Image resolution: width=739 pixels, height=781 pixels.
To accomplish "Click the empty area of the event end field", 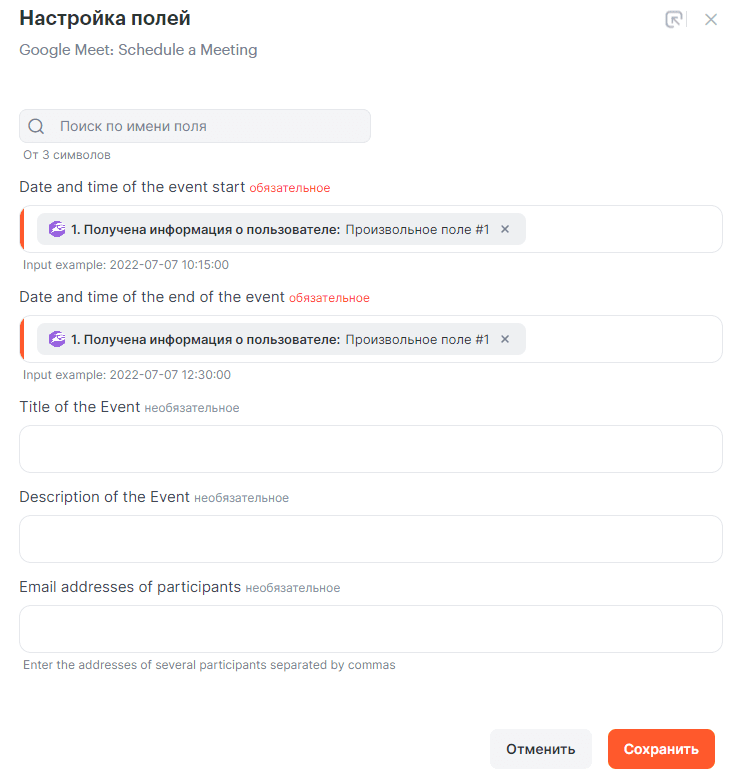I will pos(620,339).
